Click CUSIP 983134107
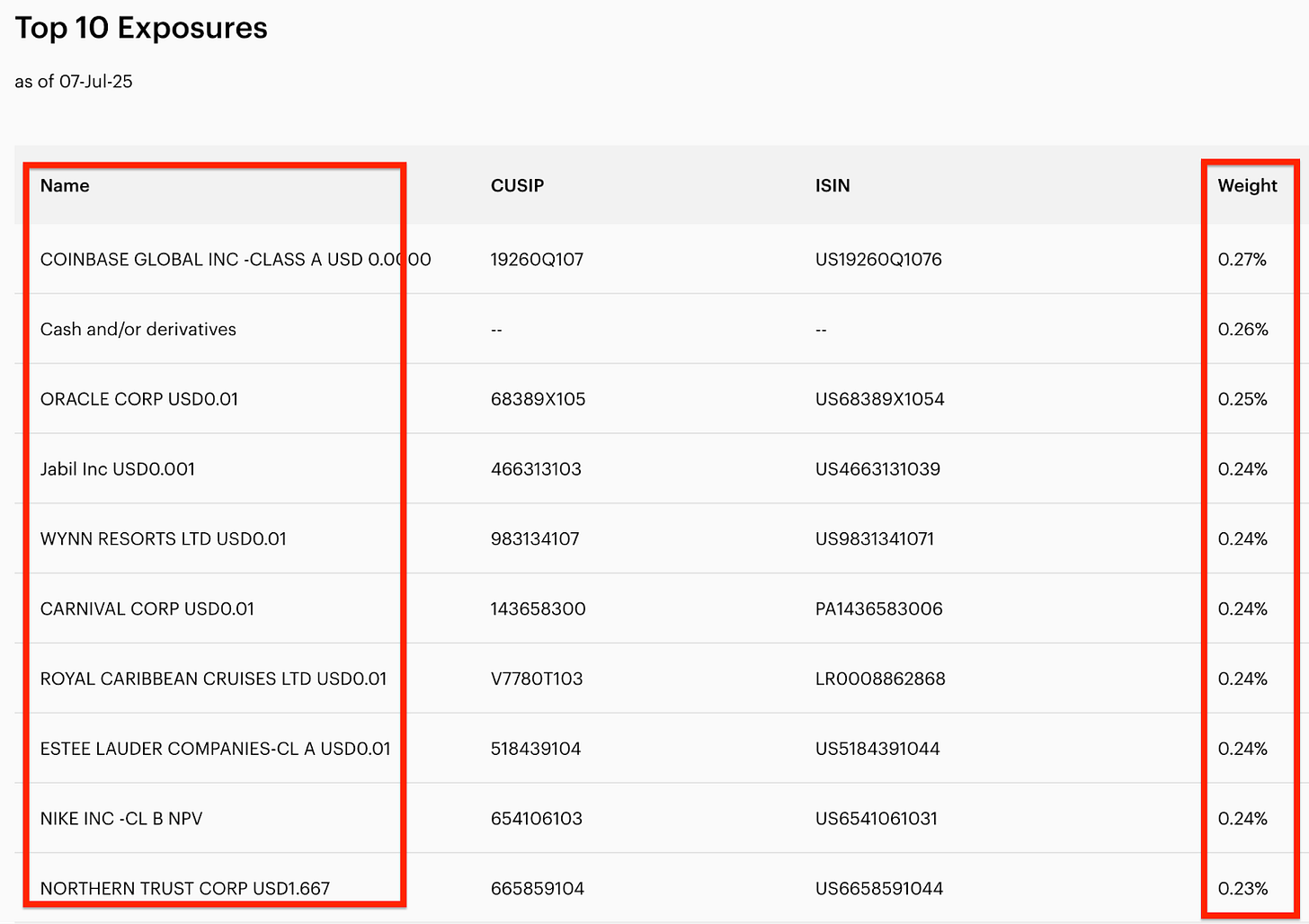The width and height of the screenshot is (1309, 924). (x=535, y=538)
